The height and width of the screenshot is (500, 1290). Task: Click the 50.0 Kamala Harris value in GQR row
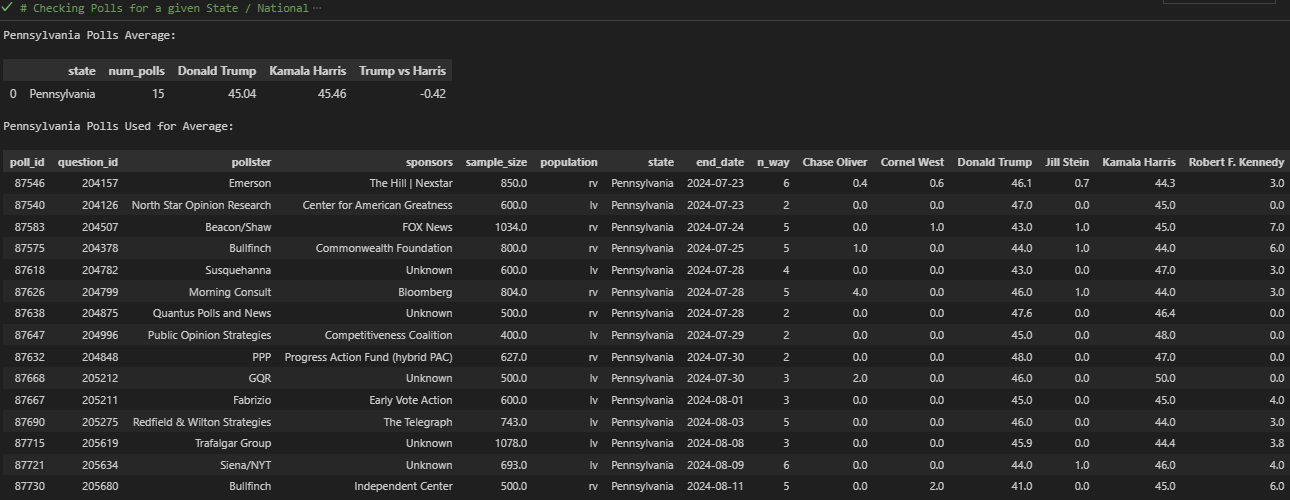tap(1164, 378)
